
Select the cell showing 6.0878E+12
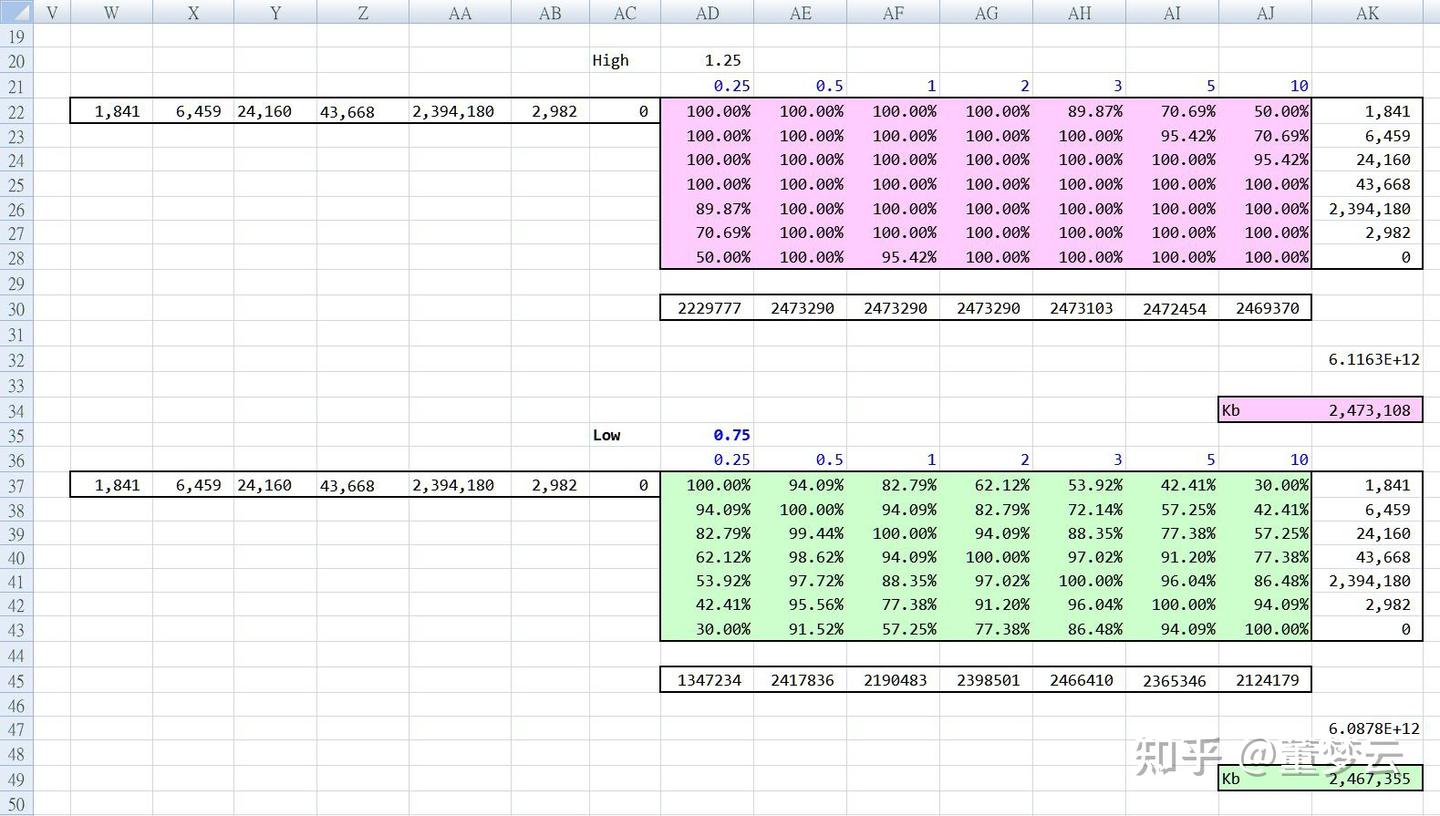click(x=1367, y=729)
